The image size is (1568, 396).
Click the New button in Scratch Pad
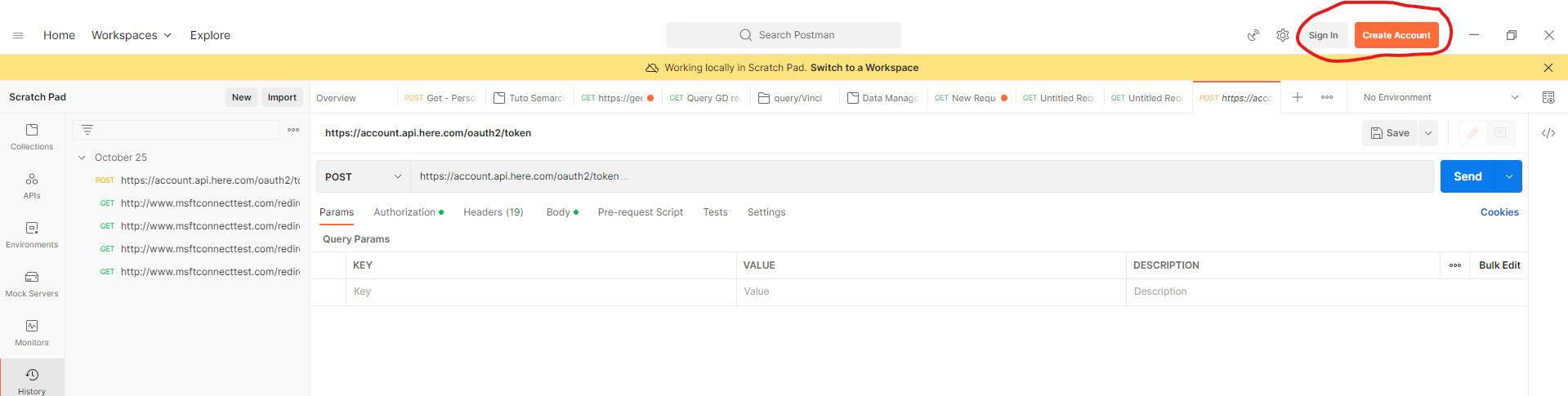pos(241,97)
